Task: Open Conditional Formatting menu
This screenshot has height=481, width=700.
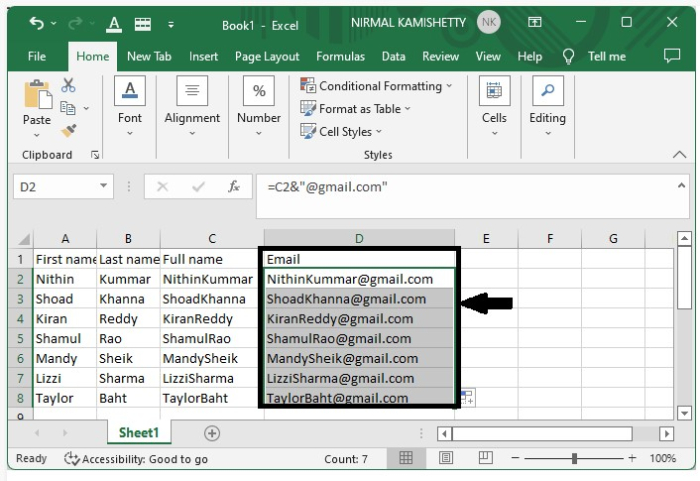Action: coord(376,86)
